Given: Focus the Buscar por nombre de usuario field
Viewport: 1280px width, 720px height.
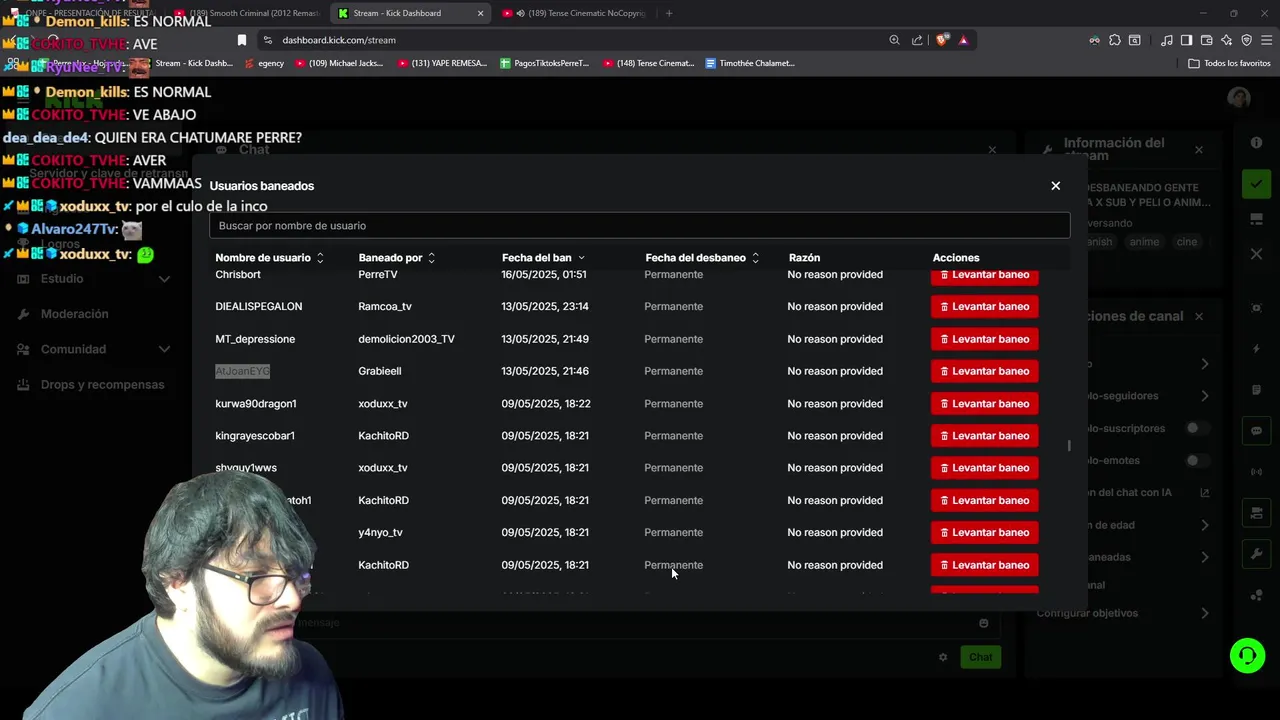Looking at the screenshot, I should (x=639, y=226).
